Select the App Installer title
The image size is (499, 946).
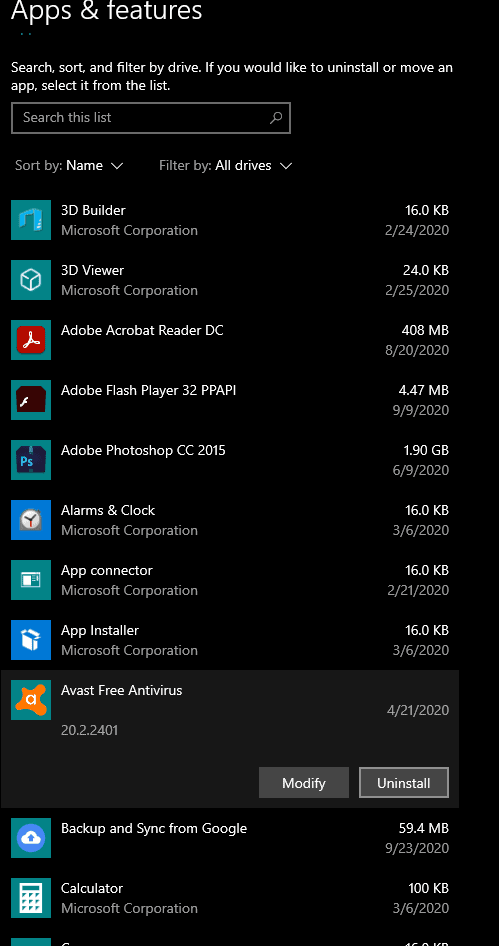tap(100, 630)
